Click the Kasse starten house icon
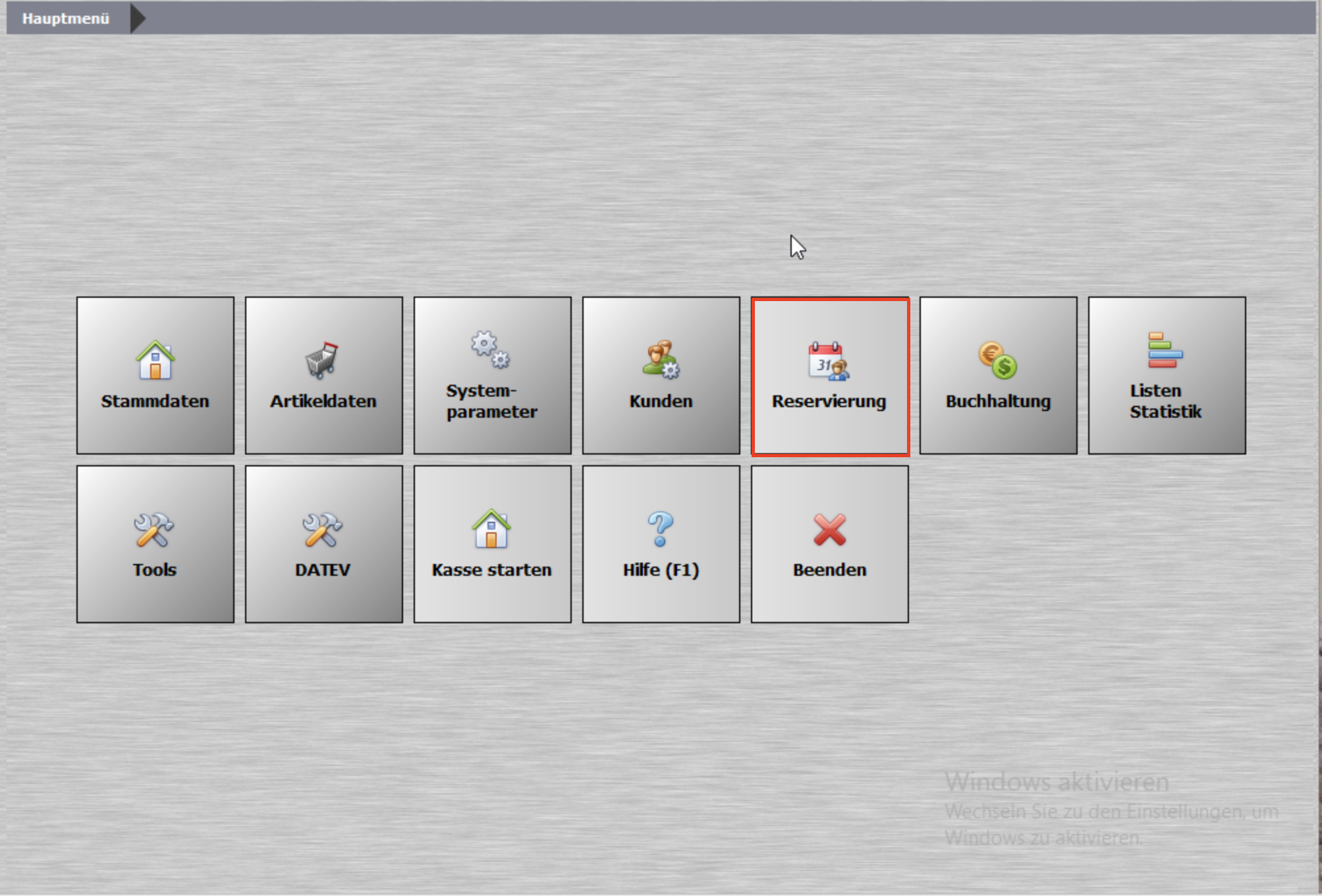 (x=491, y=529)
